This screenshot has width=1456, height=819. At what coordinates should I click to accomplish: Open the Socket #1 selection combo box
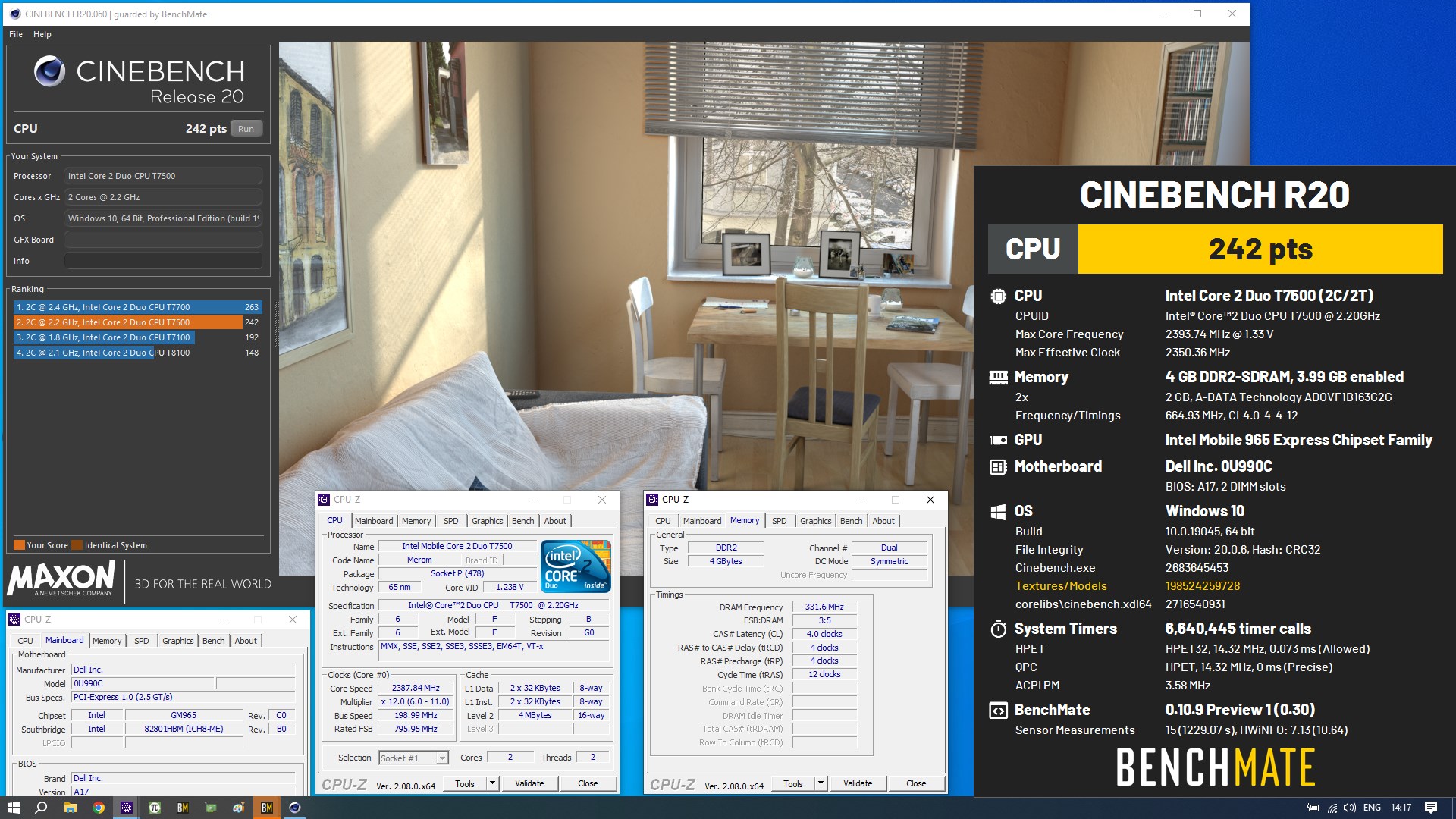(x=413, y=758)
